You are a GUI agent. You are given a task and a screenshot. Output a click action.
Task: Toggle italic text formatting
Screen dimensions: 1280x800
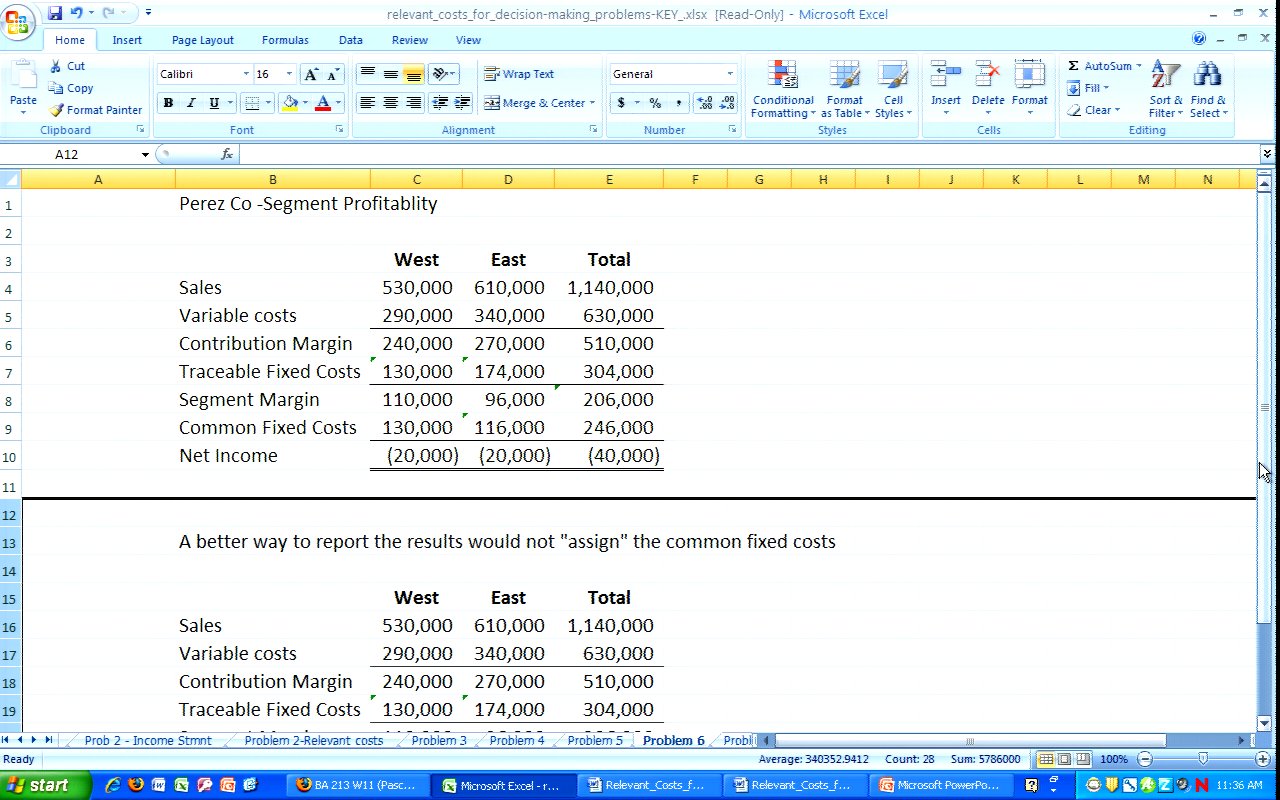click(x=190, y=103)
